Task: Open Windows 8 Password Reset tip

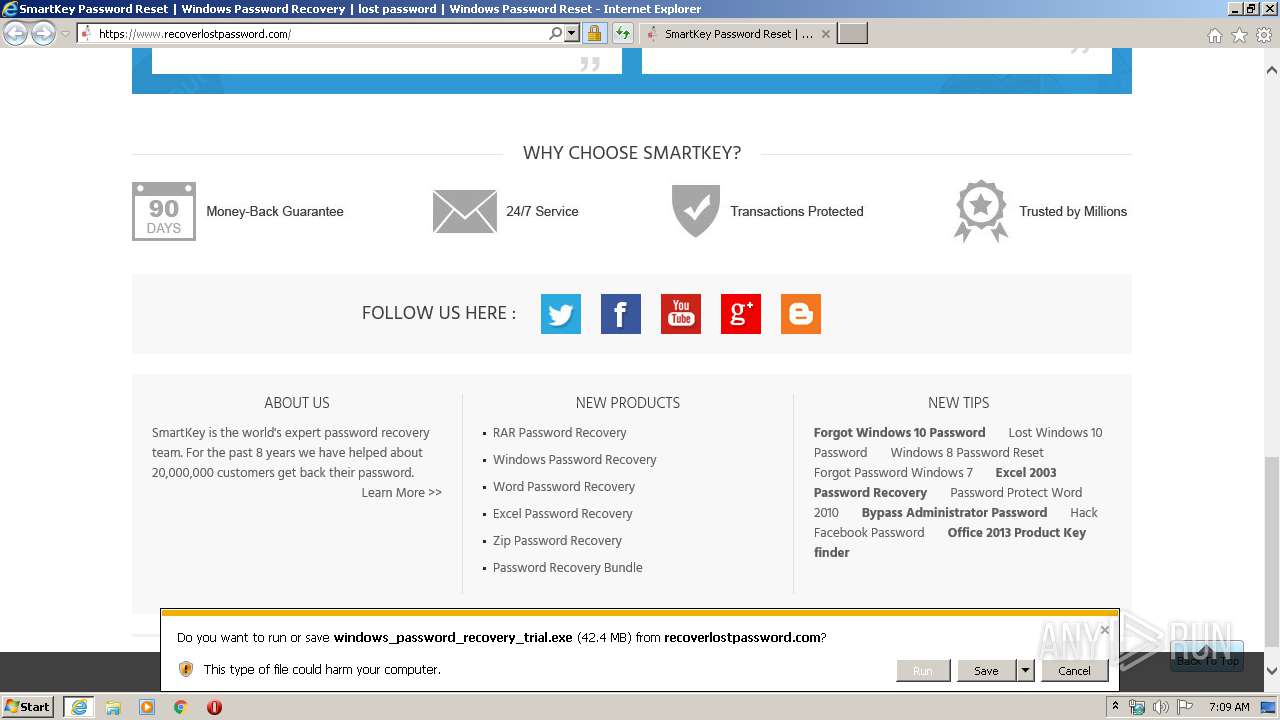Action: [967, 453]
